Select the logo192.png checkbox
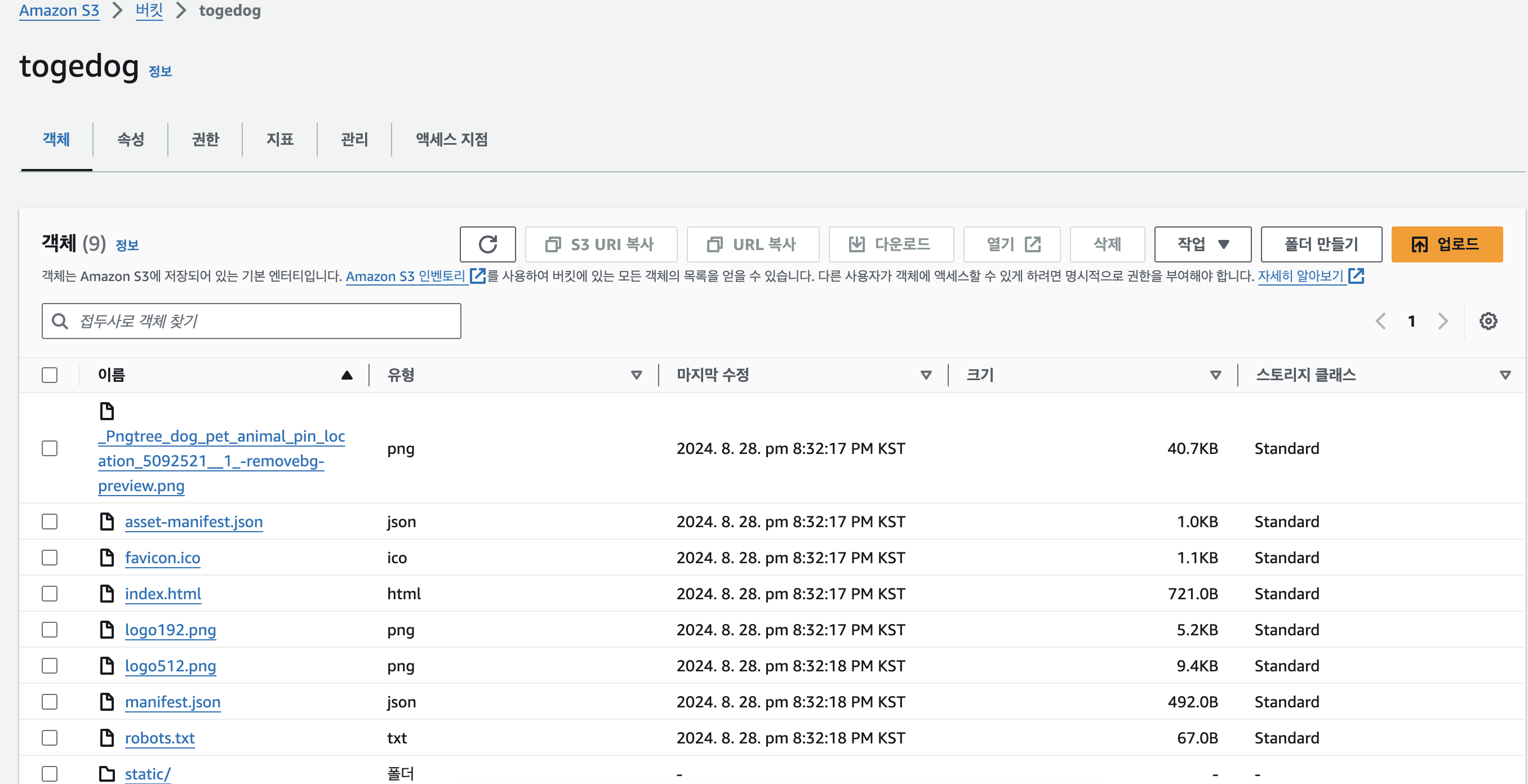This screenshot has height=784, width=1528. click(x=50, y=630)
